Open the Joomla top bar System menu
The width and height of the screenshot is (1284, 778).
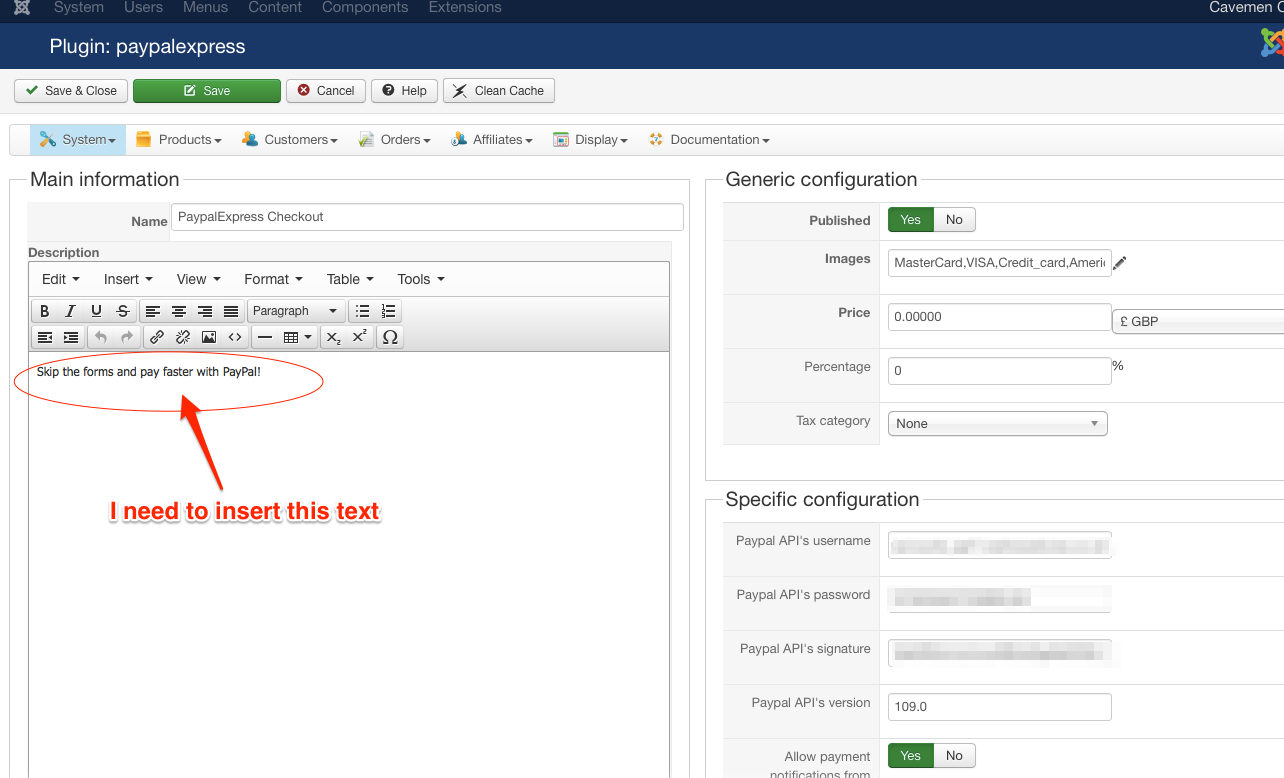79,7
